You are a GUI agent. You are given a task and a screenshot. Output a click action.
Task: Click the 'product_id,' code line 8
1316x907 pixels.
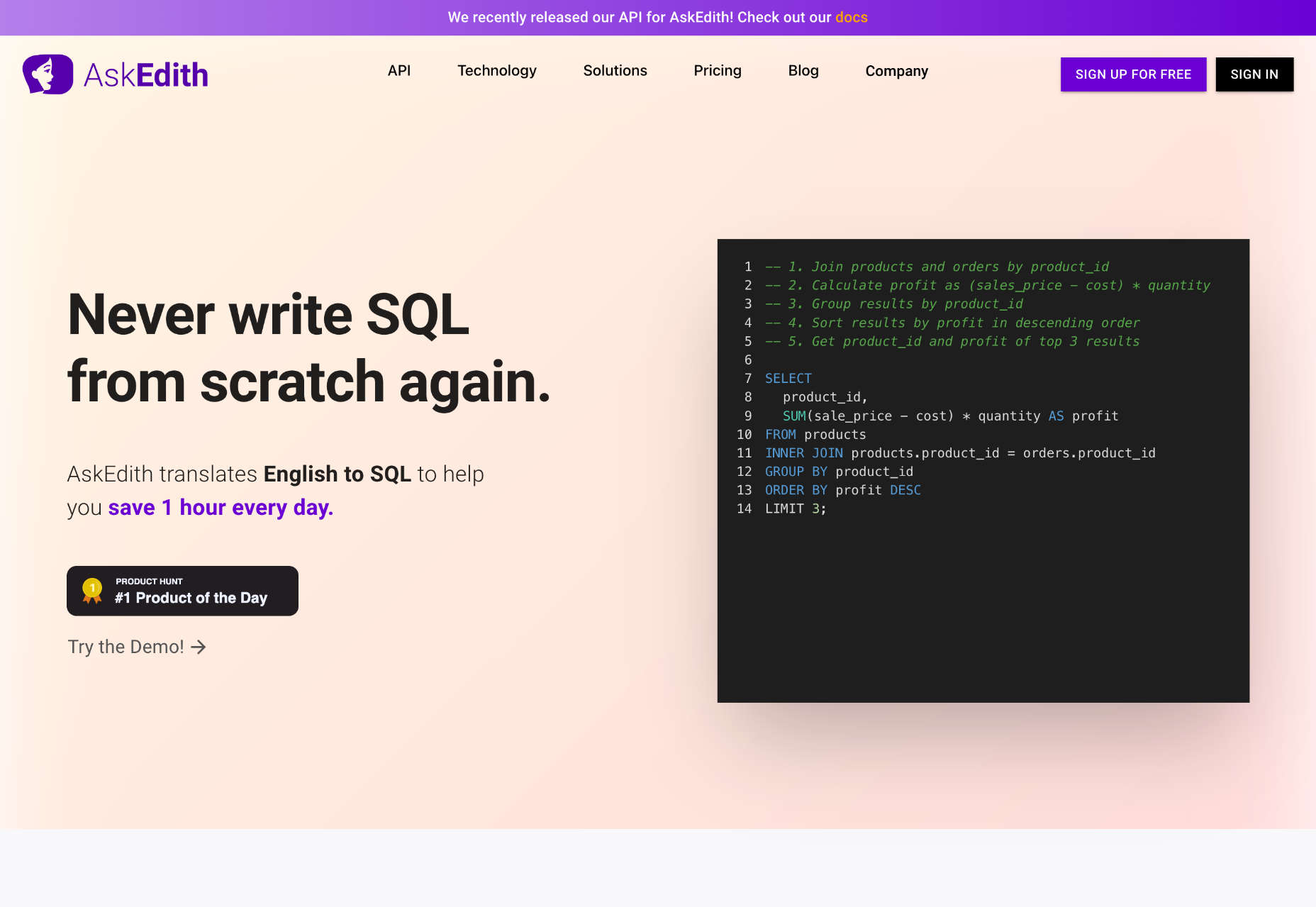point(825,397)
